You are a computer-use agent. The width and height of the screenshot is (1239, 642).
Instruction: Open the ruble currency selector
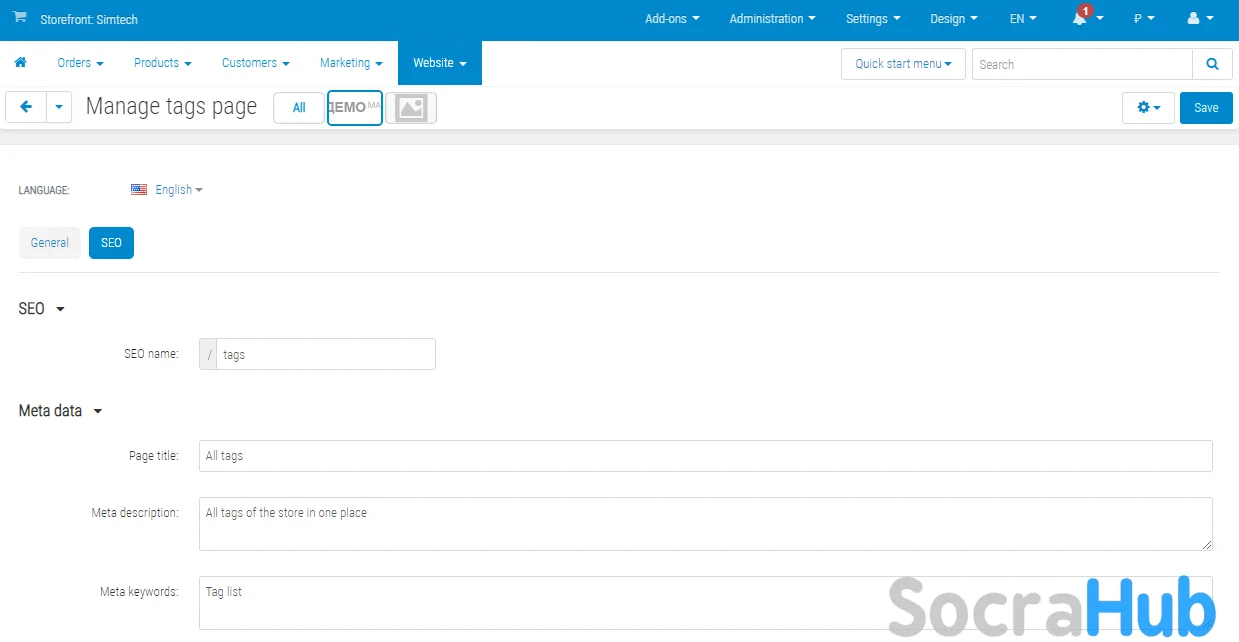1144,19
